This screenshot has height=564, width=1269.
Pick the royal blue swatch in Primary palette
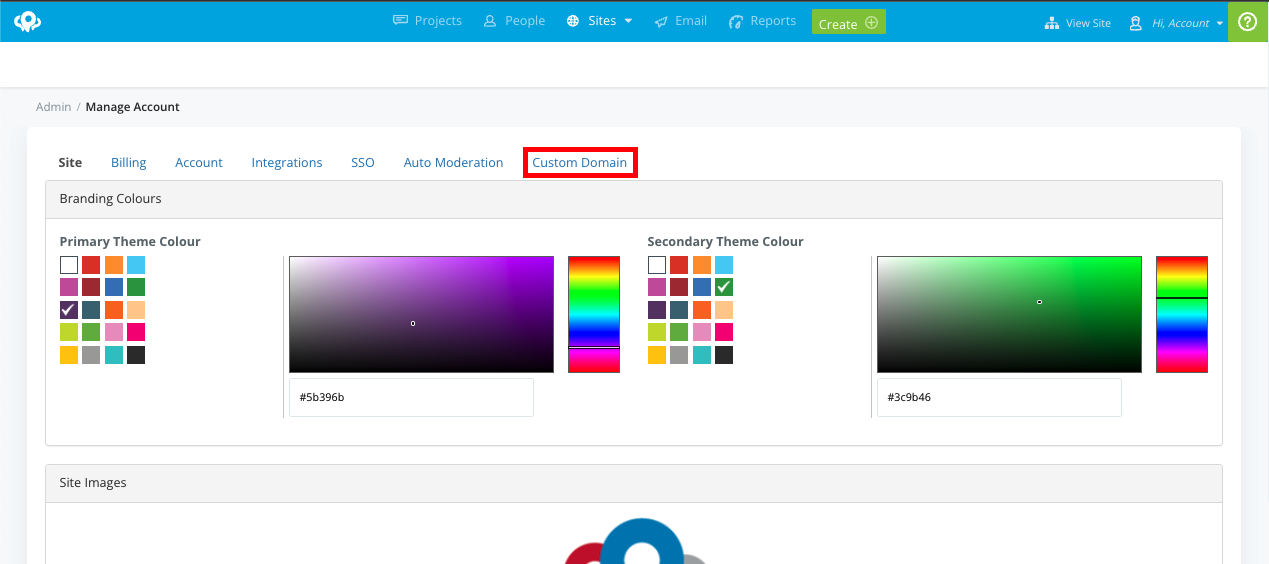pos(114,287)
